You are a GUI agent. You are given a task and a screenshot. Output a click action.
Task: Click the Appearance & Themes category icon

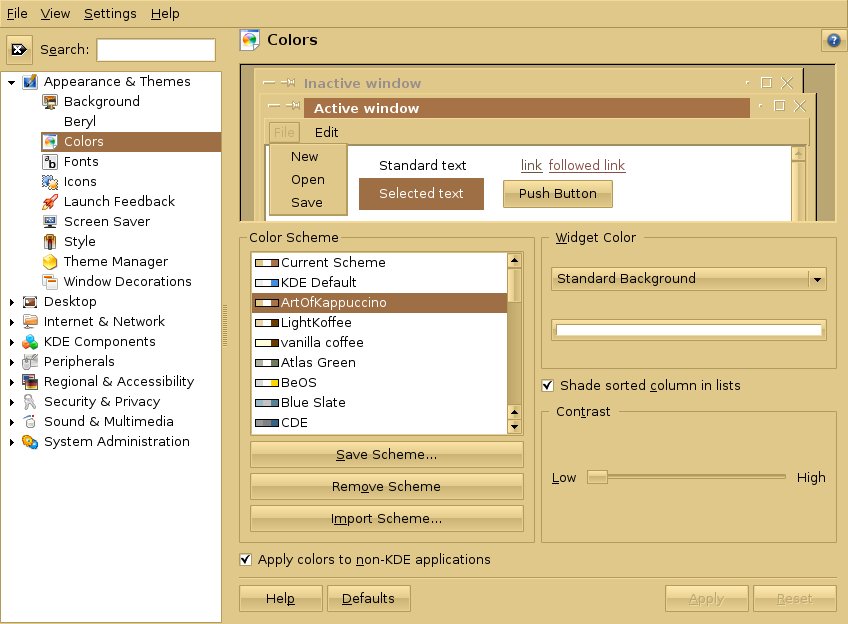(x=30, y=82)
